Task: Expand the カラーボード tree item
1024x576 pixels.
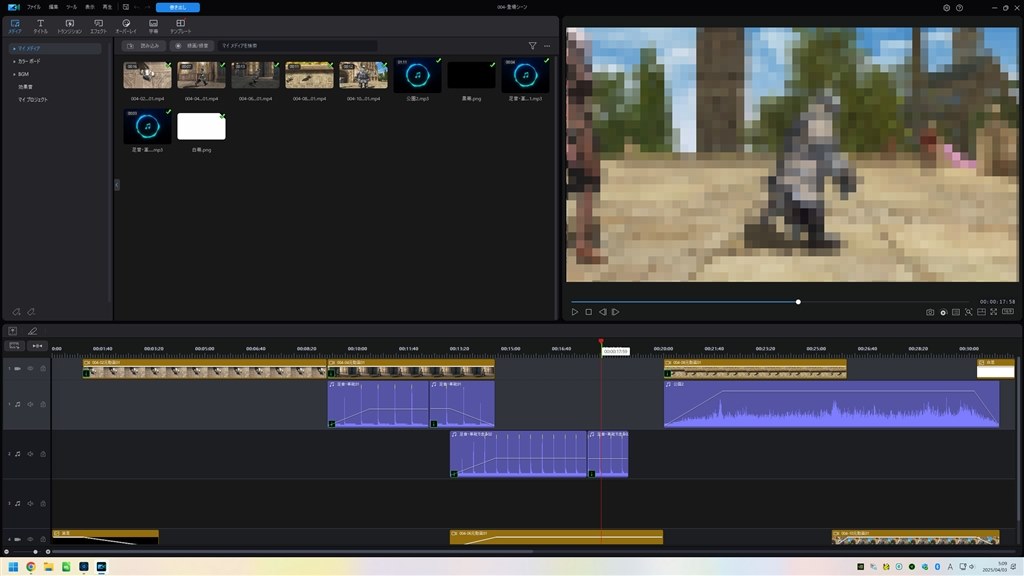Action: [14, 61]
